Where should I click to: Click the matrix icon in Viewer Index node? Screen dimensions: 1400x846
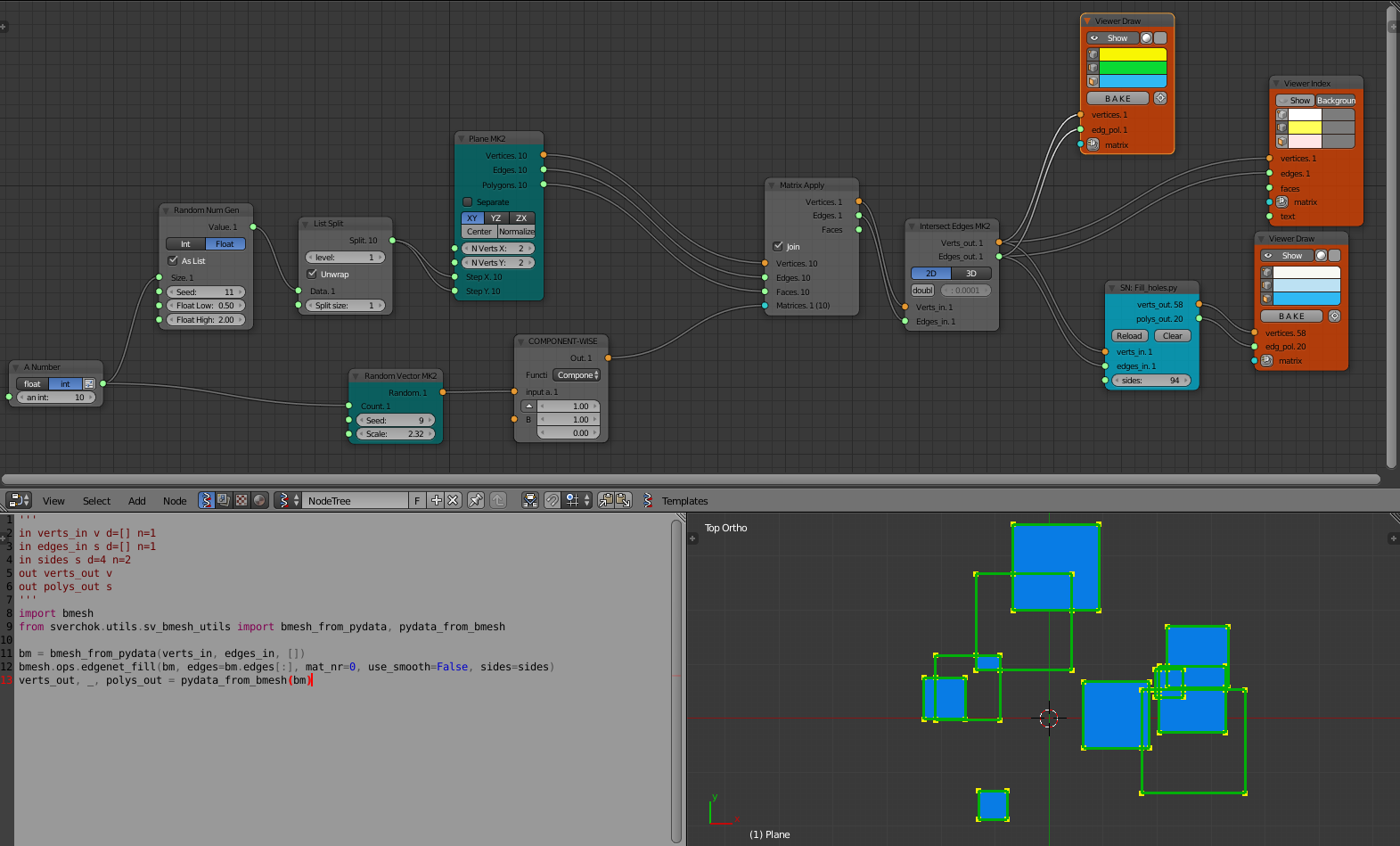coord(1281,201)
